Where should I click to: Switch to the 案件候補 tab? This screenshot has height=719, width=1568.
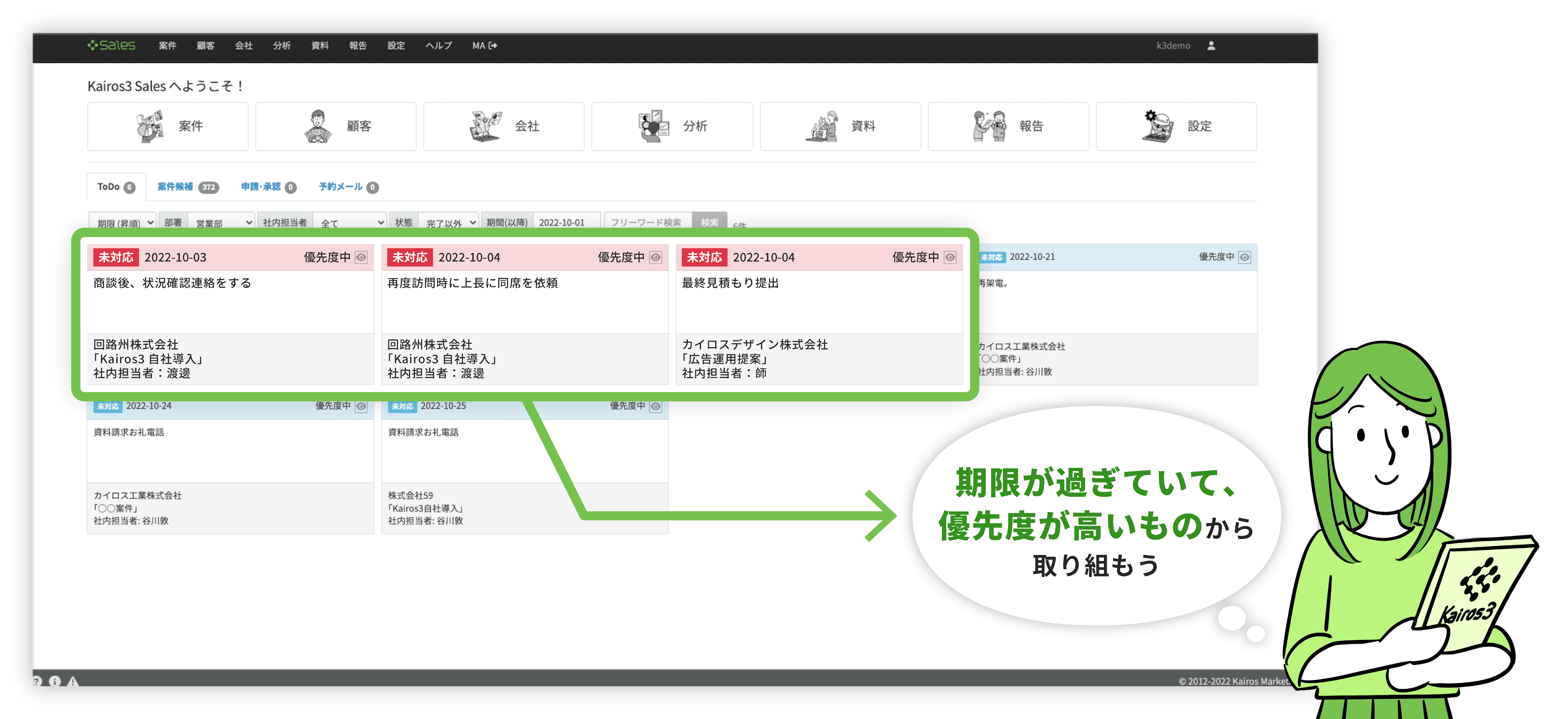[x=188, y=187]
